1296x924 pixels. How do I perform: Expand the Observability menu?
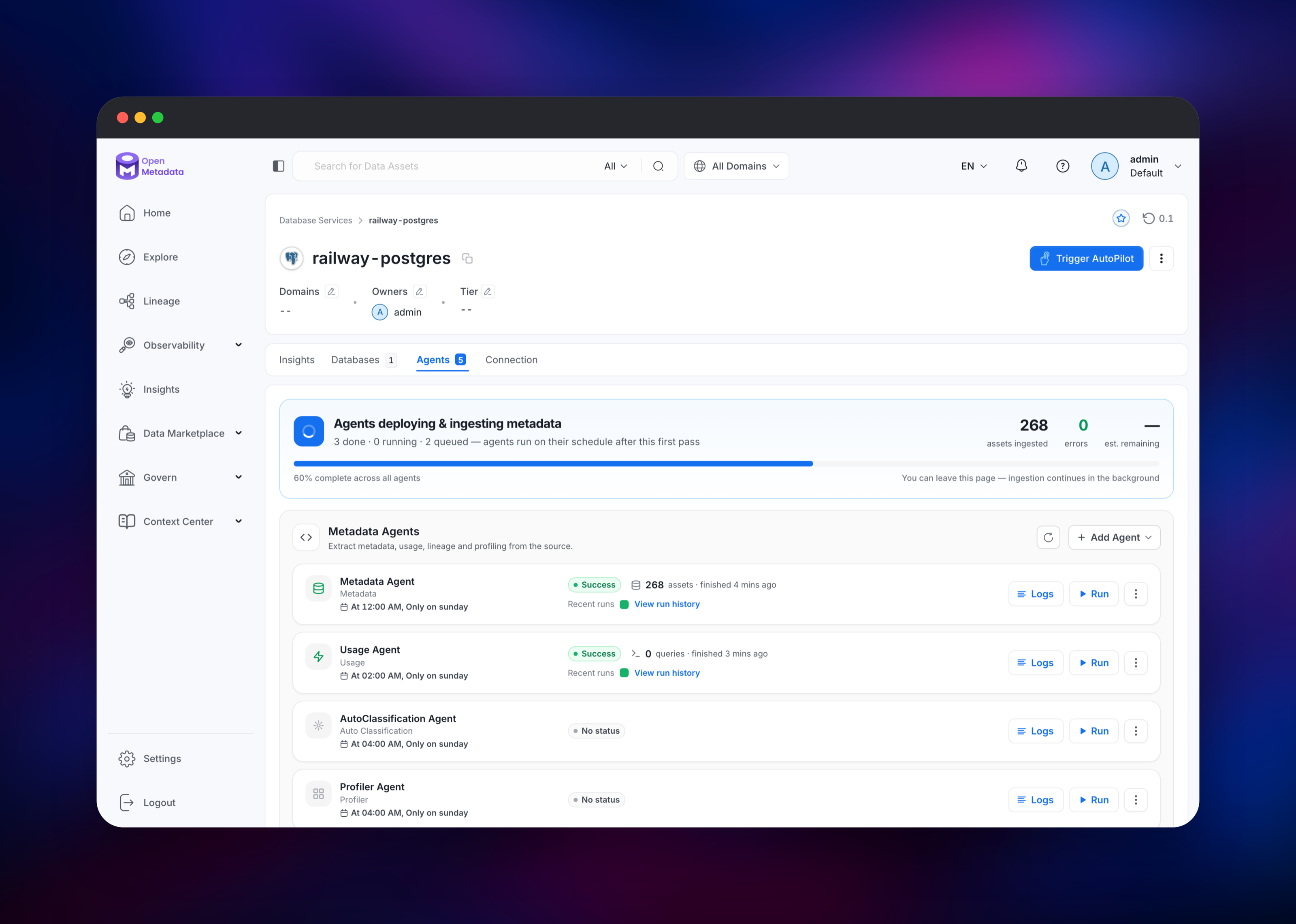click(x=239, y=345)
